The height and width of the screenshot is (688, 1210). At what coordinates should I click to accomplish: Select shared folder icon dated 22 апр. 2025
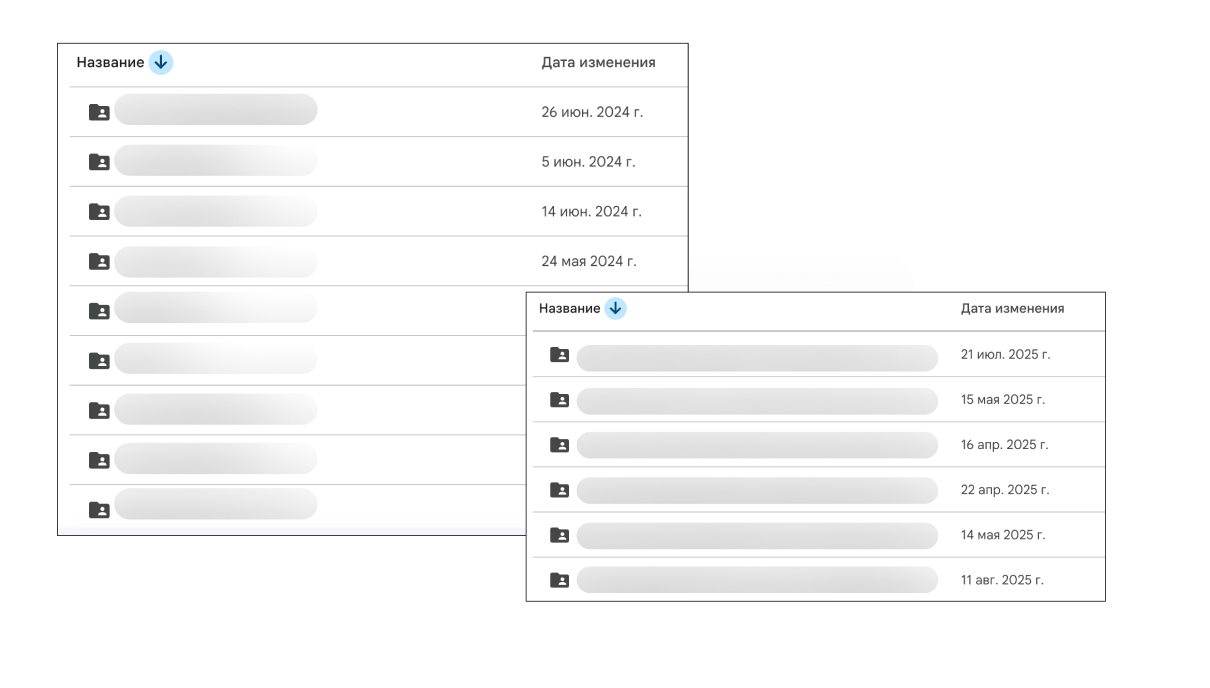560,490
